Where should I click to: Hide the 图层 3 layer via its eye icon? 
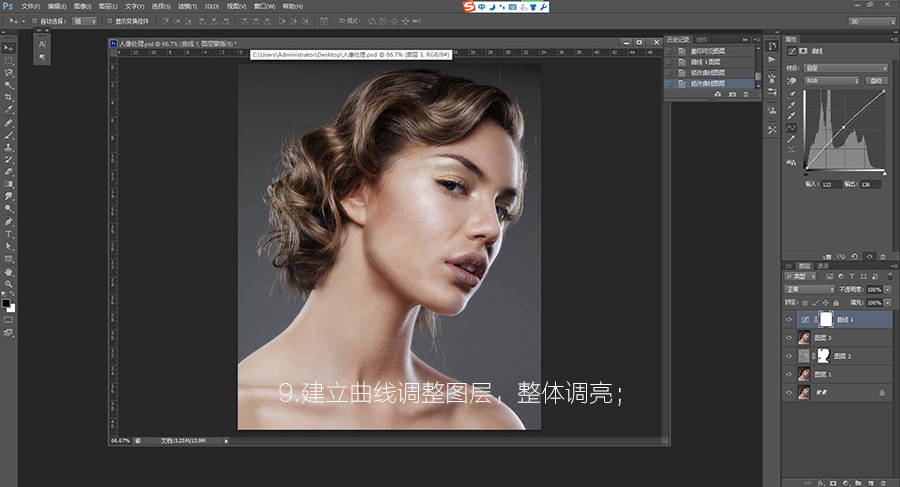pos(789,338)
